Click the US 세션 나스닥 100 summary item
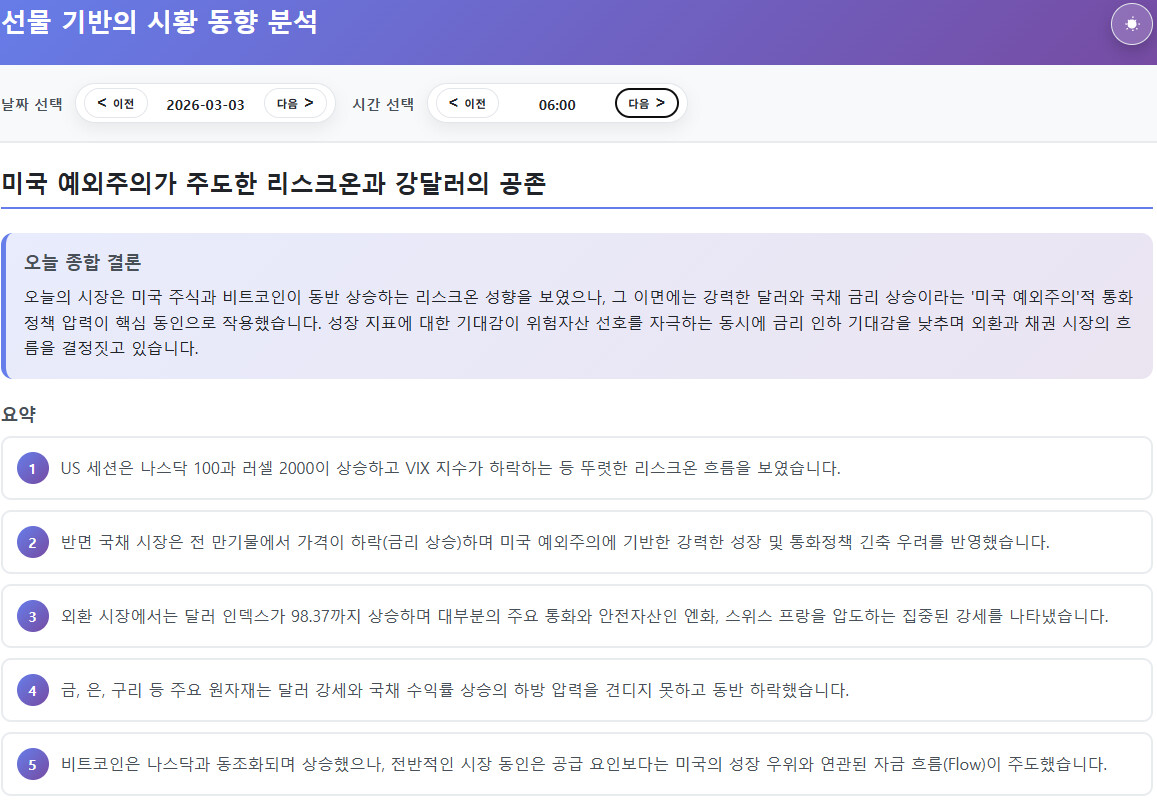 450,468
